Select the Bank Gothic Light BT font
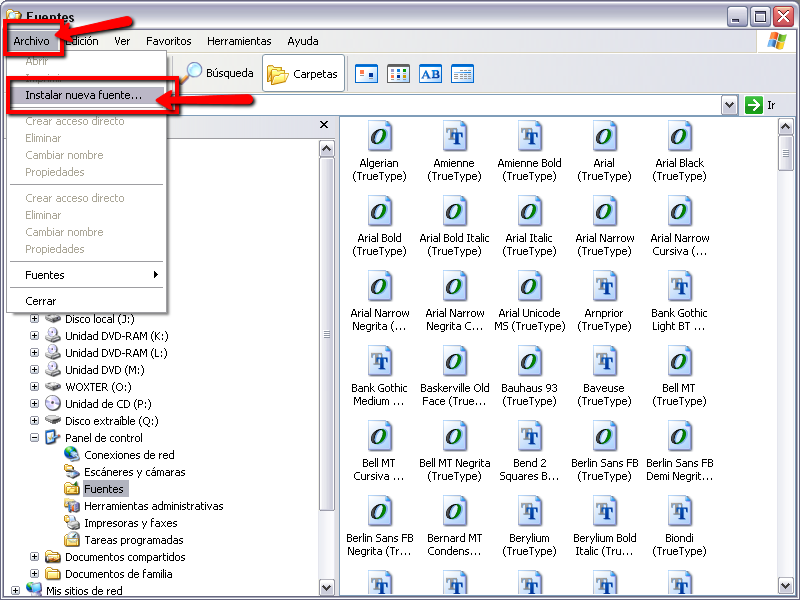Image resolution: width=800 pixels, height=600 pixels. tap(679, 286)
